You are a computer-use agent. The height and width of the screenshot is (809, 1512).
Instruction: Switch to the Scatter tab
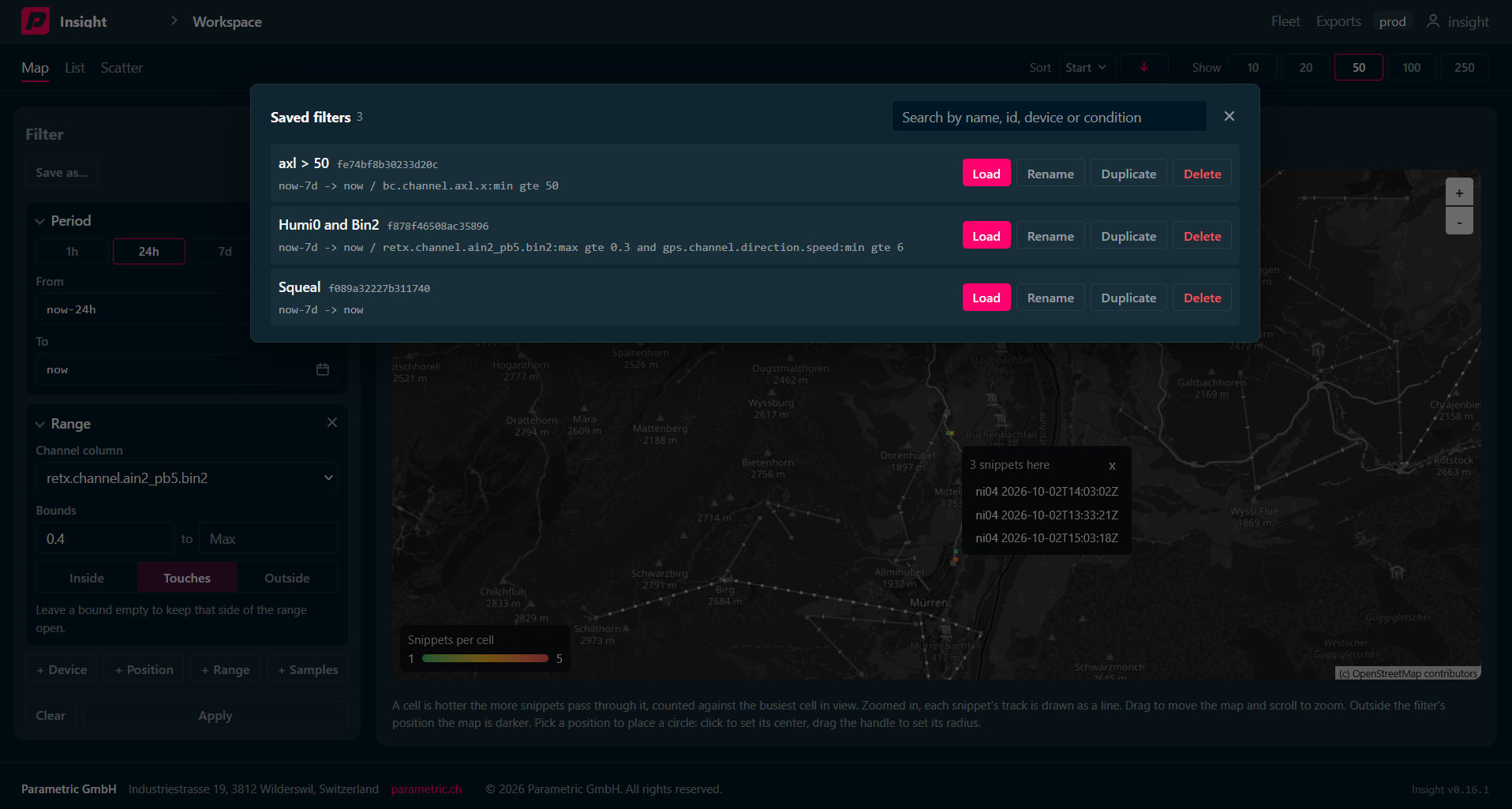pos(122,68)
